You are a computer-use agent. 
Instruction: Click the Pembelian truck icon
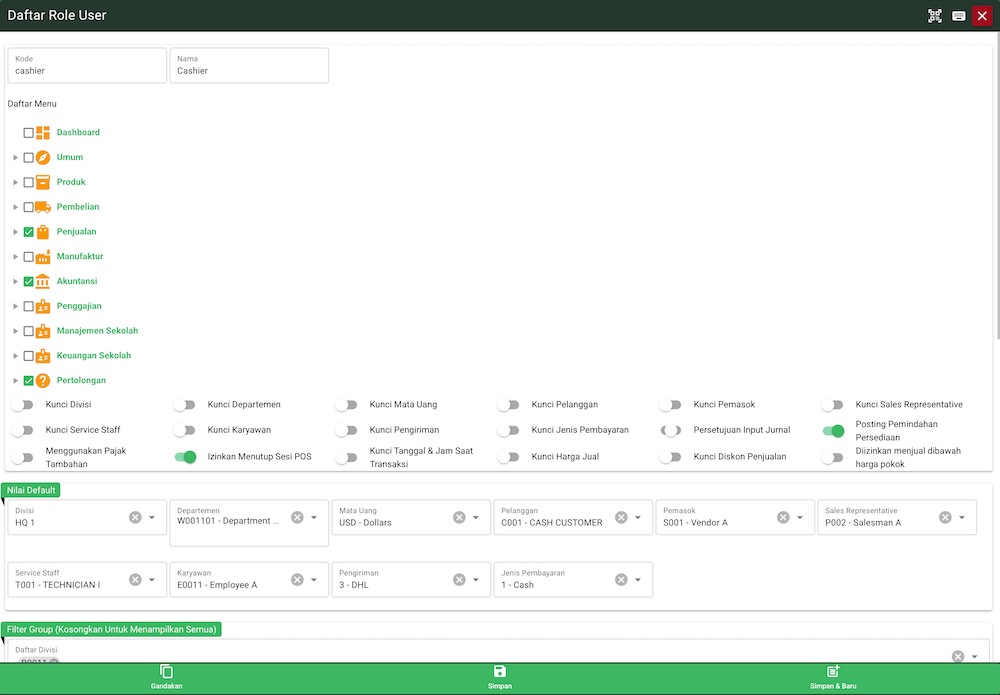click(41, 206)
